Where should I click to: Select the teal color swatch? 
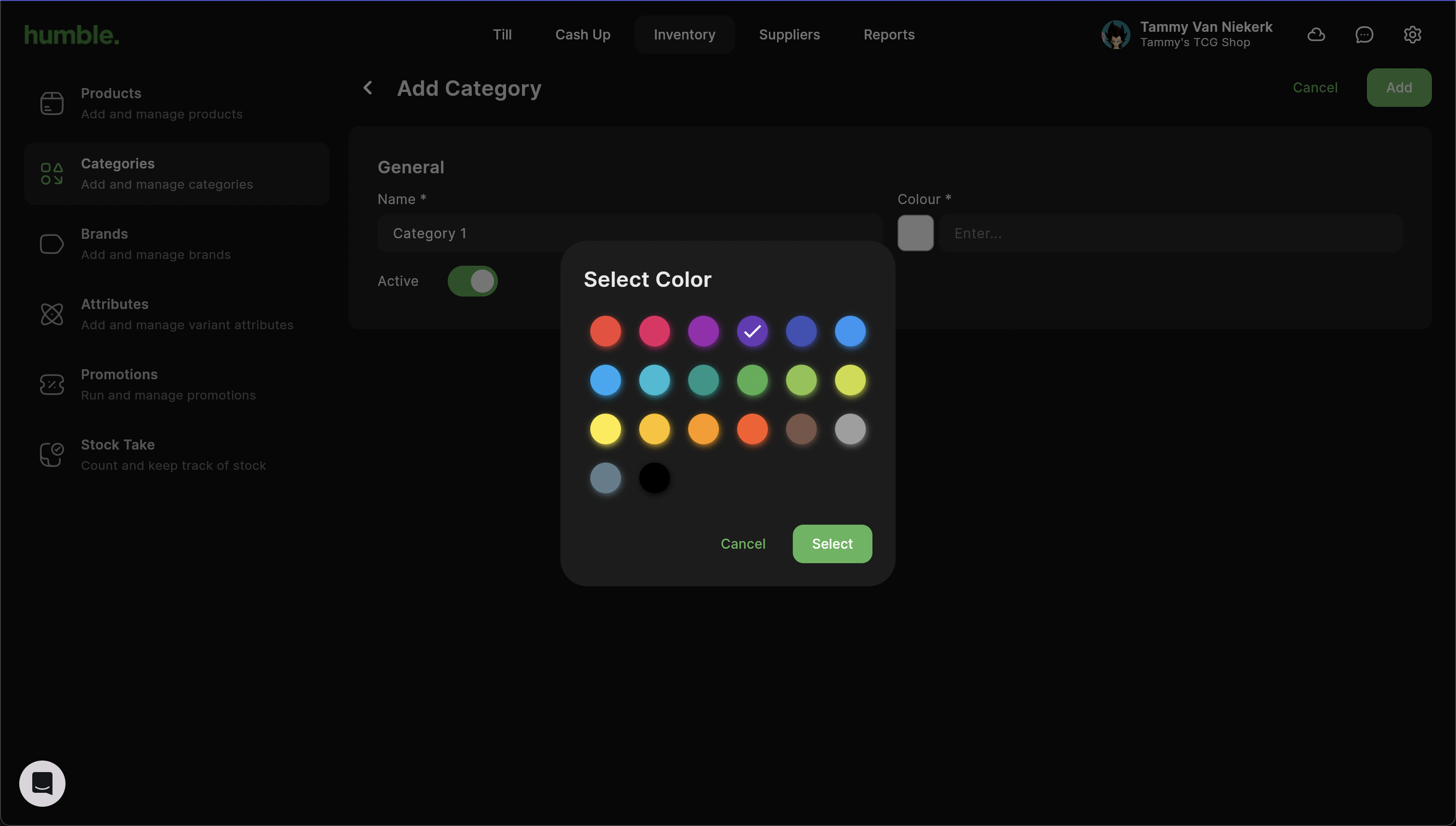click(x=703, y=380)
